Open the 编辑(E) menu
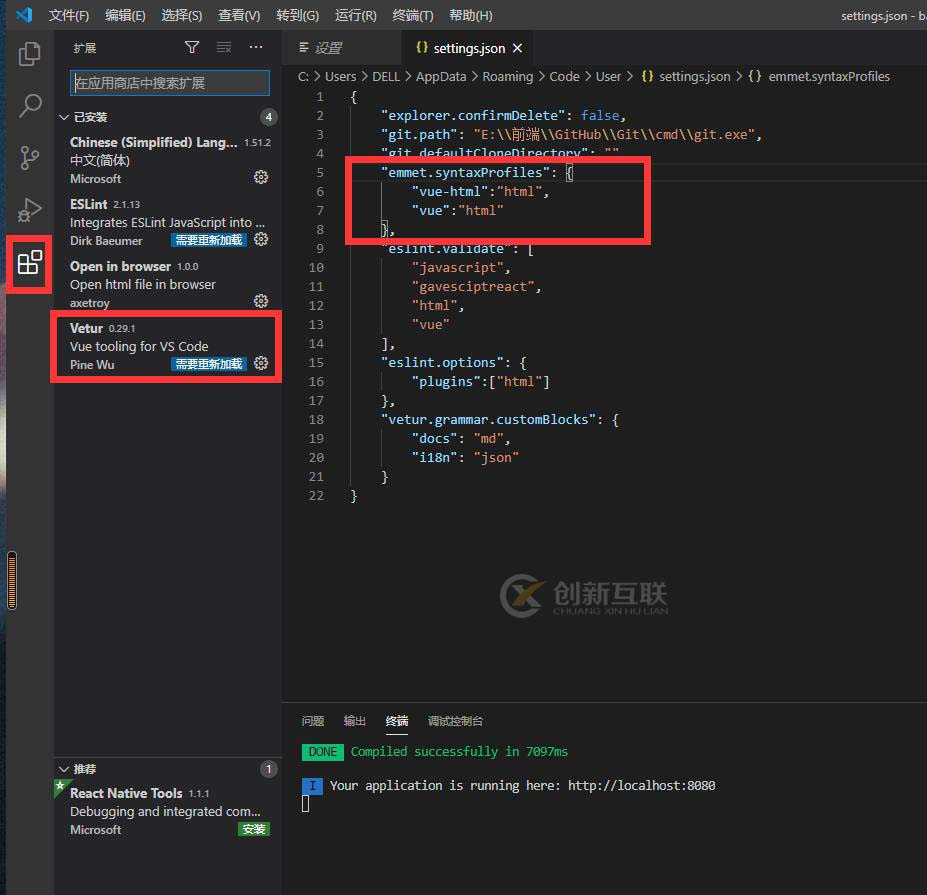 pos(125,15)
